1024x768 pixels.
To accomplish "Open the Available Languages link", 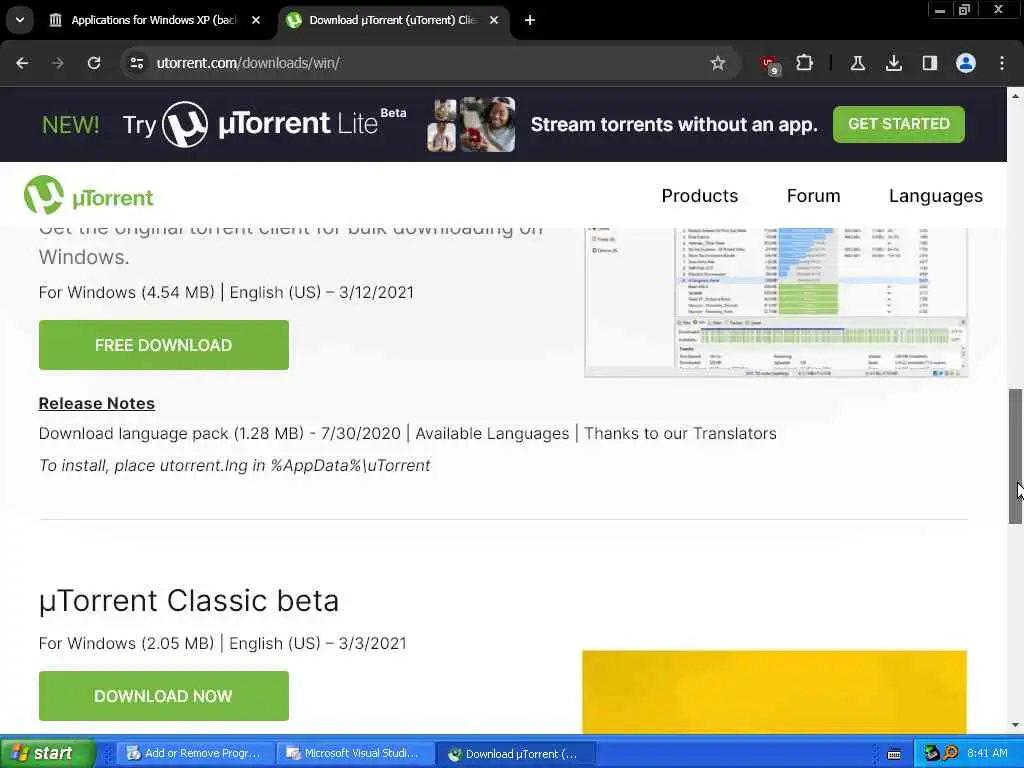I will click(x=492, y=434).
